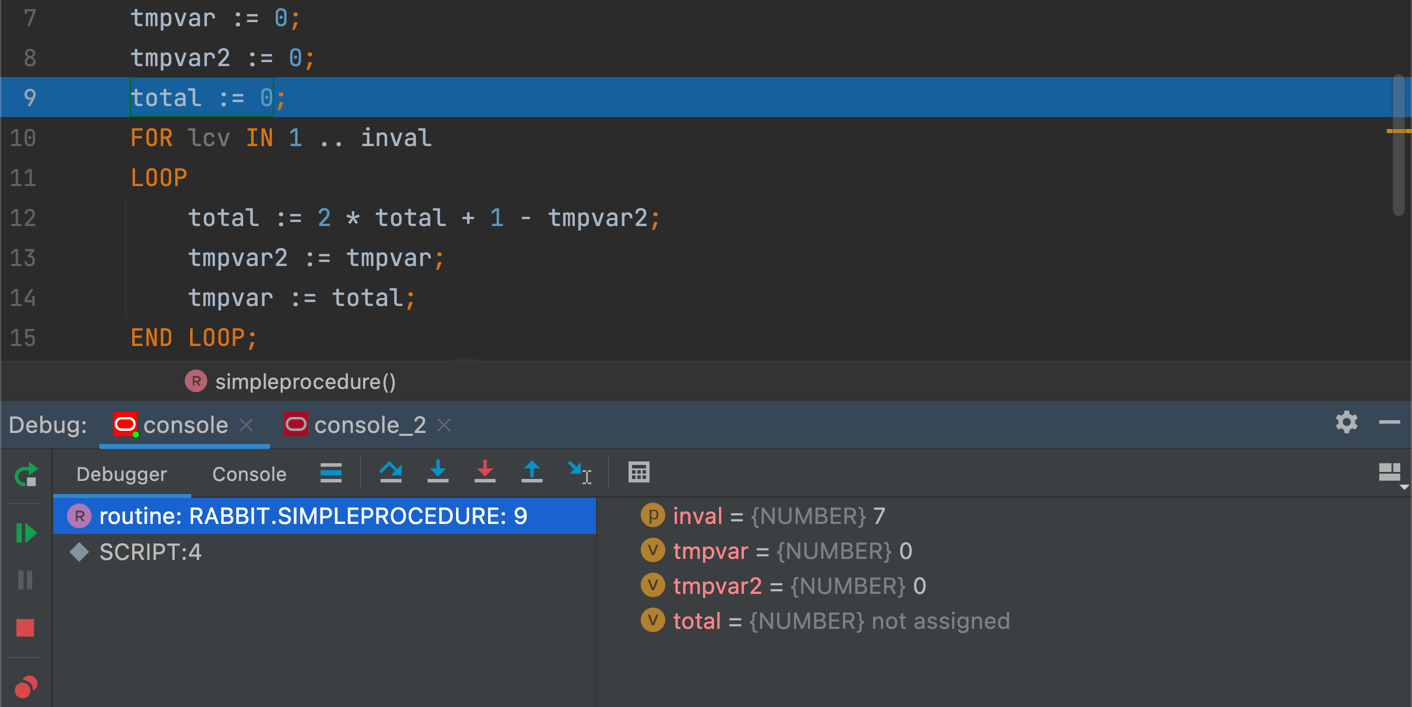This screenshot has height=707, width=1412.
Task: Force step into with the red arrow
Action: (484, 472)
